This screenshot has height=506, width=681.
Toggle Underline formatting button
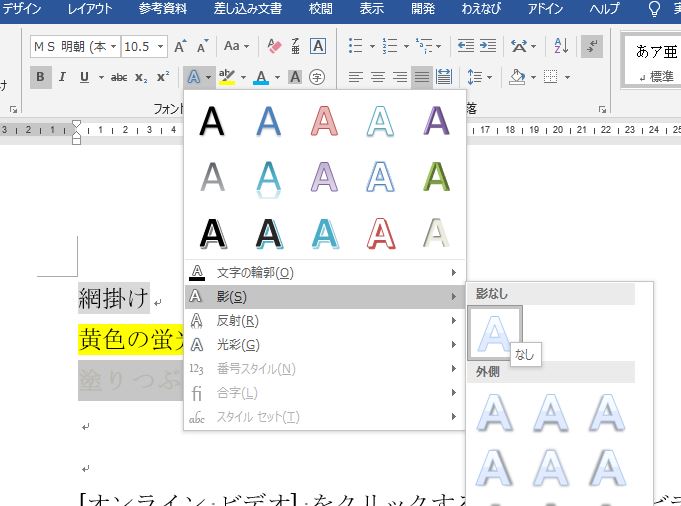pos(85,77)
